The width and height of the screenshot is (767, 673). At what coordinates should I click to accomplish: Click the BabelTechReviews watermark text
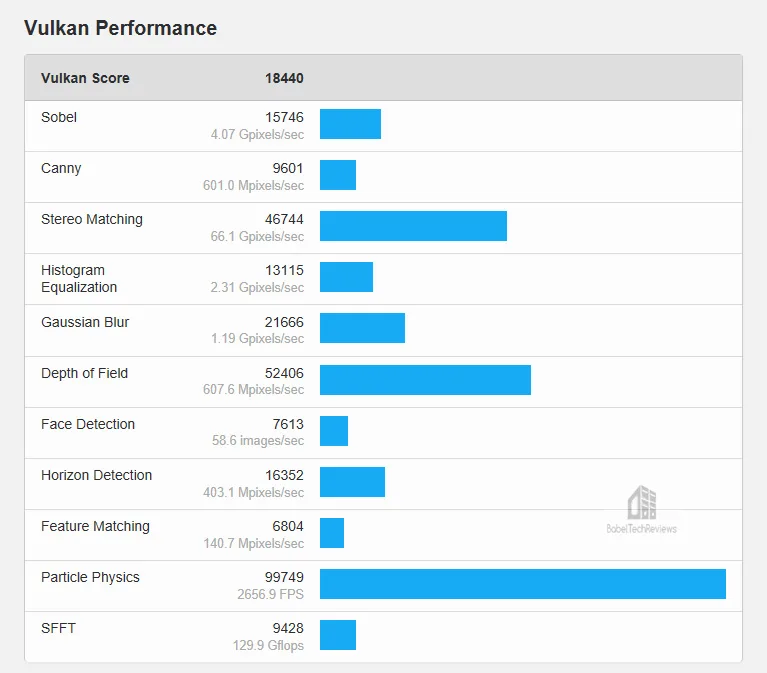[x=642, y=529]
